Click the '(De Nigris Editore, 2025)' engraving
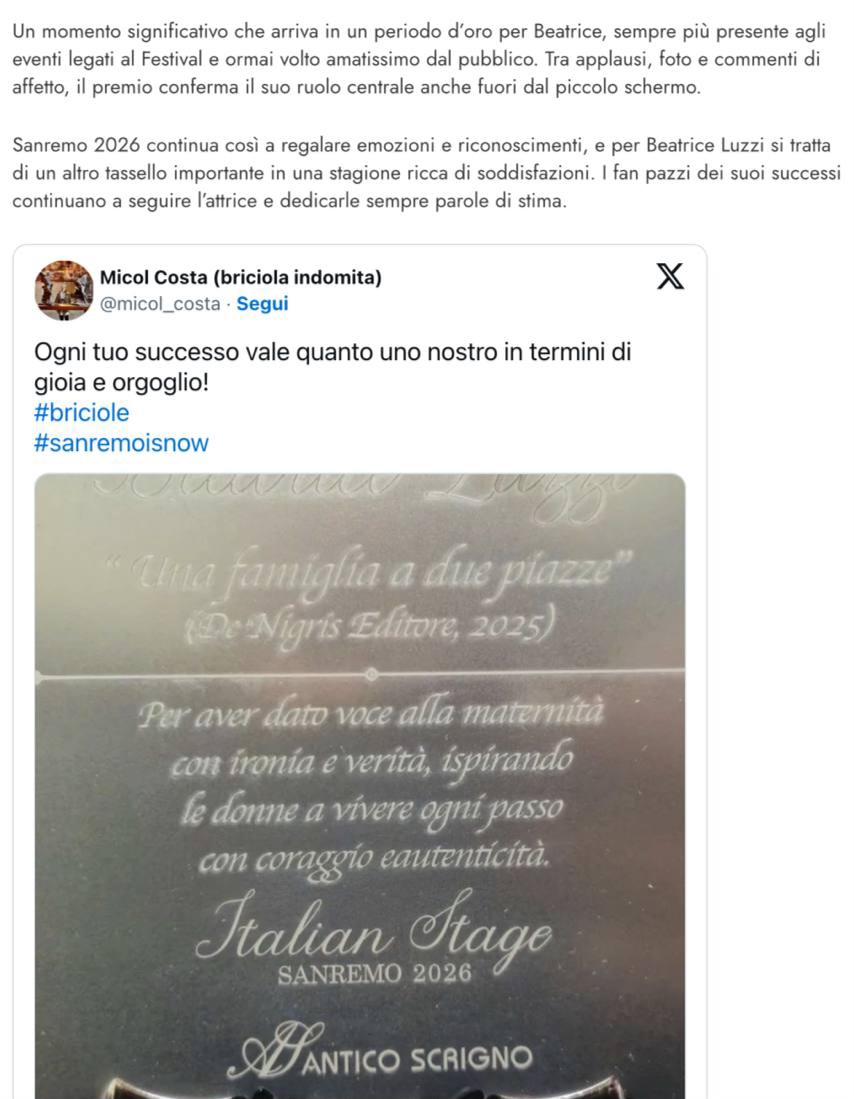The height and width of the screenshot is (1099, 854). pos(370,624)
